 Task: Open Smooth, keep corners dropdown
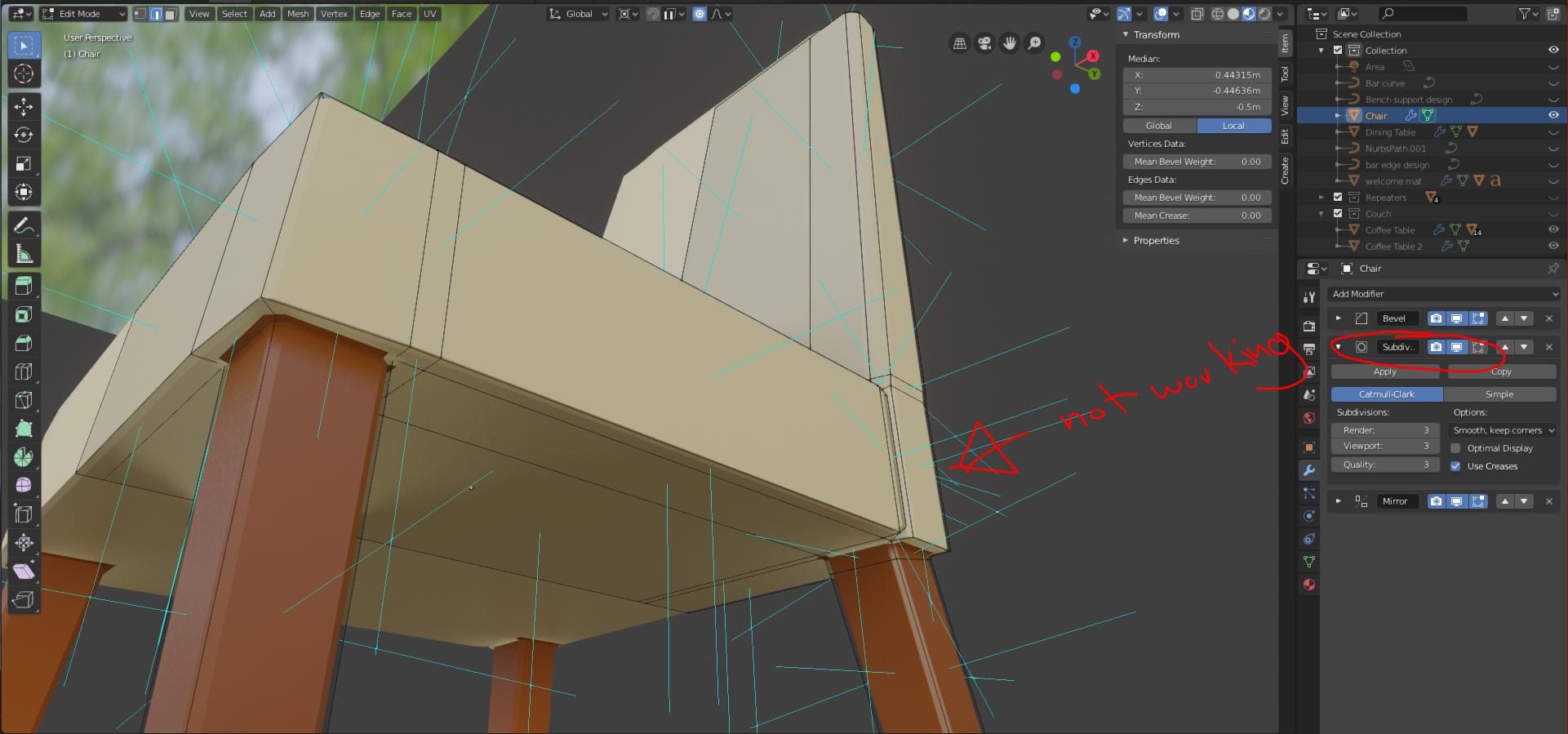click(1504, 430)
